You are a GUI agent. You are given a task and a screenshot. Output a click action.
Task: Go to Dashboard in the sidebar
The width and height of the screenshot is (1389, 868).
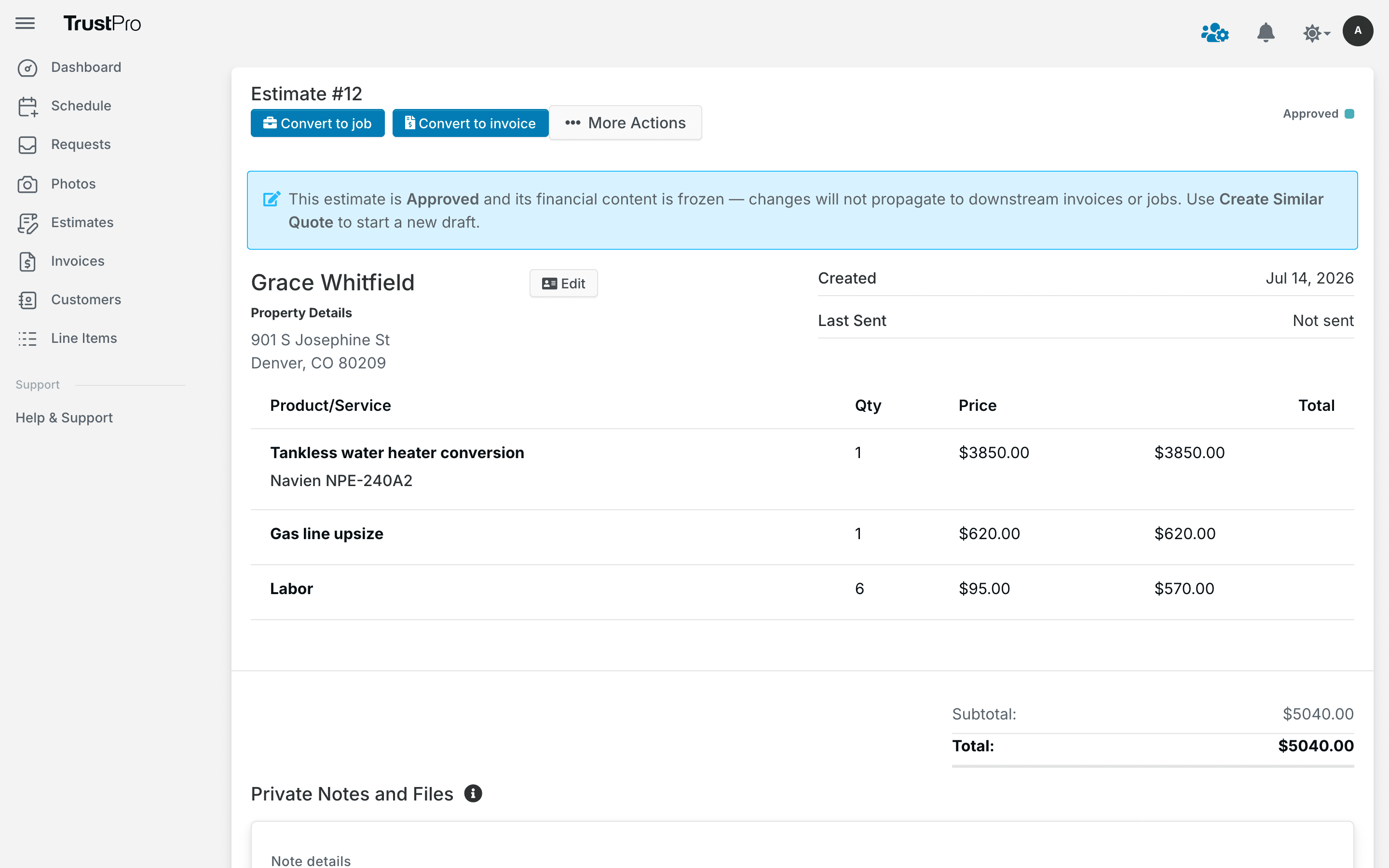click(x=86, y=67)
